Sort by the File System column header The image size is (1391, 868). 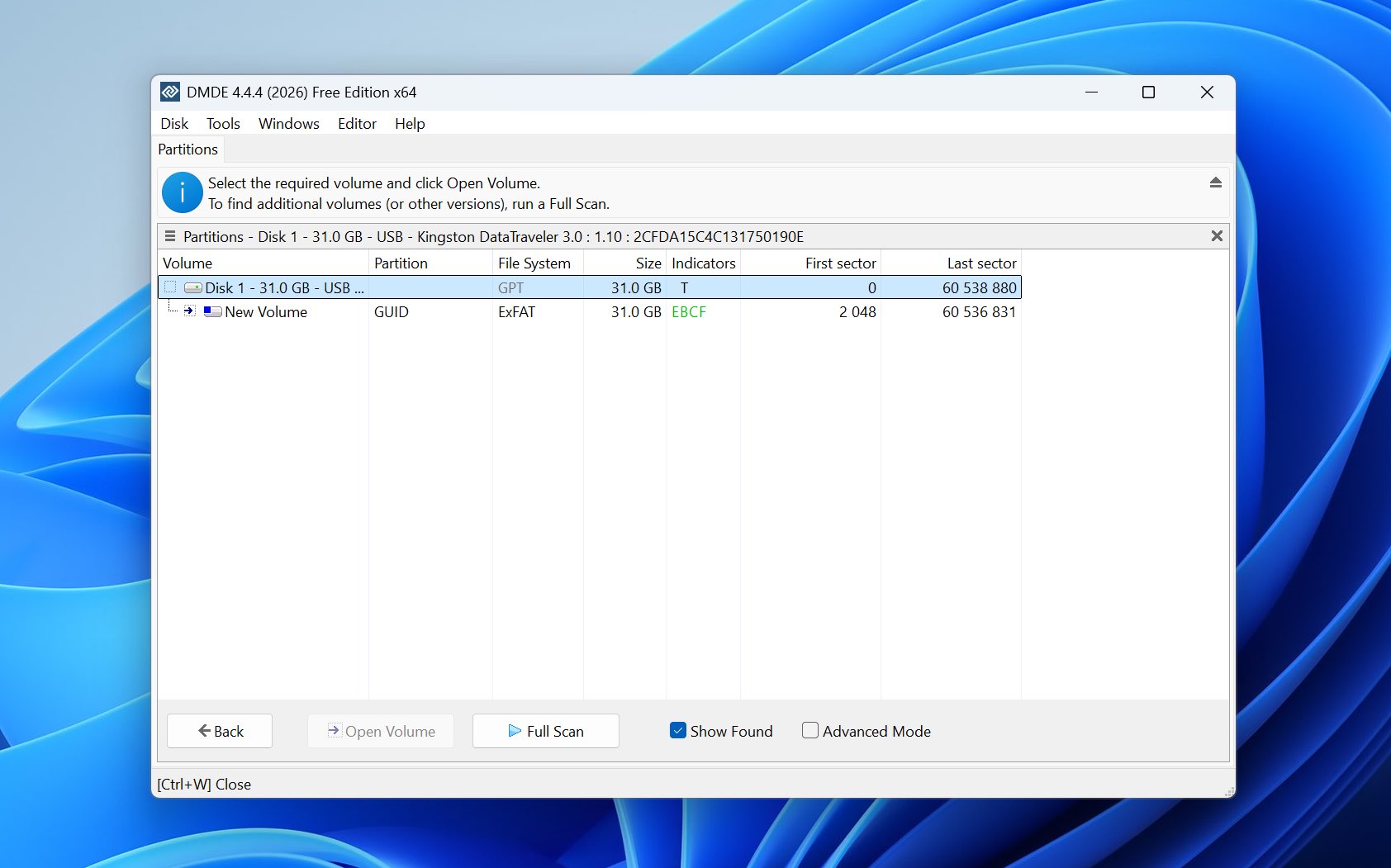pyautogui.click(x=538, y=263)
